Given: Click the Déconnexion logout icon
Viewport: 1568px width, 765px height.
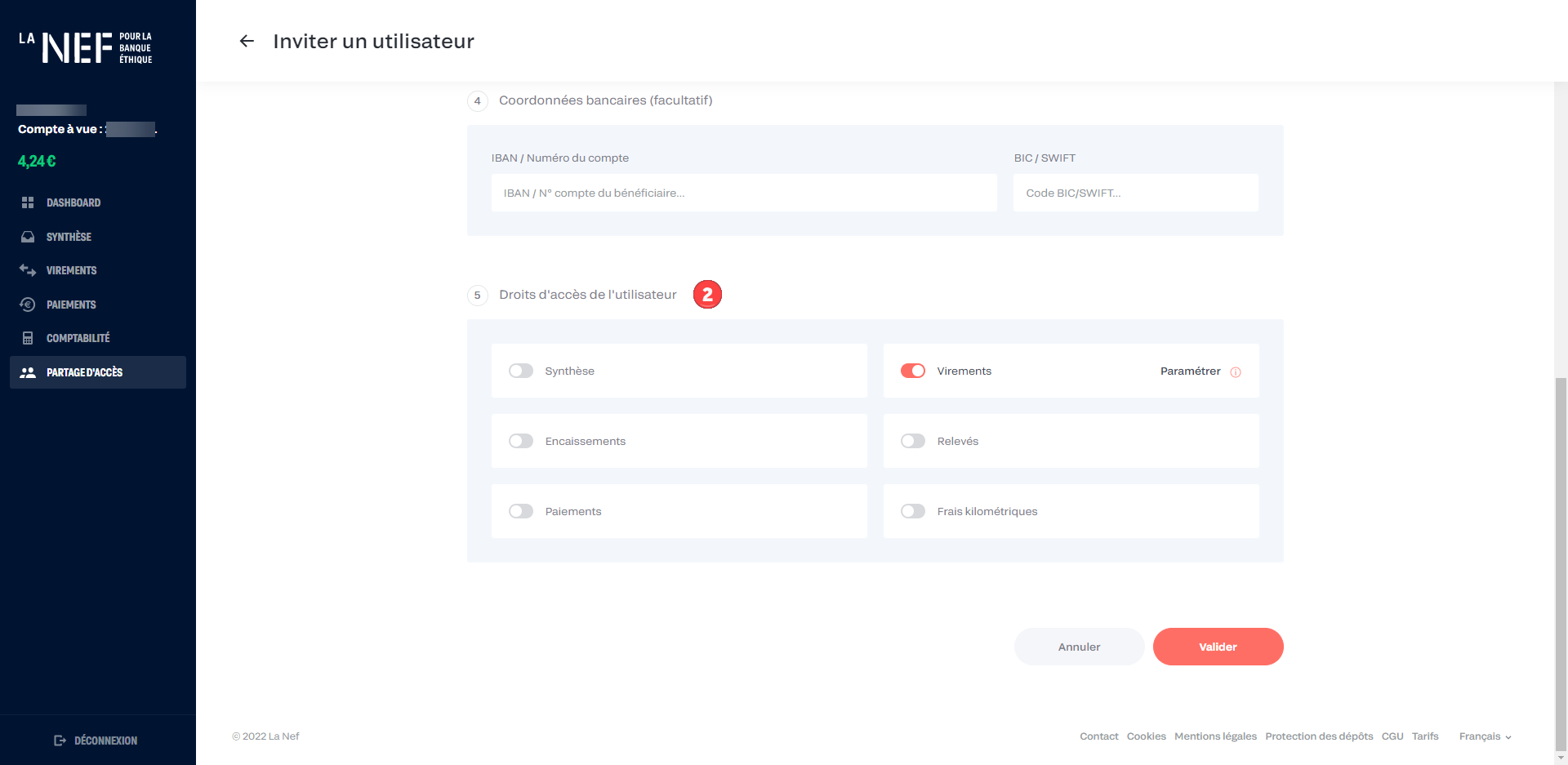Looking at the screenshot, I should coord(60,741).
